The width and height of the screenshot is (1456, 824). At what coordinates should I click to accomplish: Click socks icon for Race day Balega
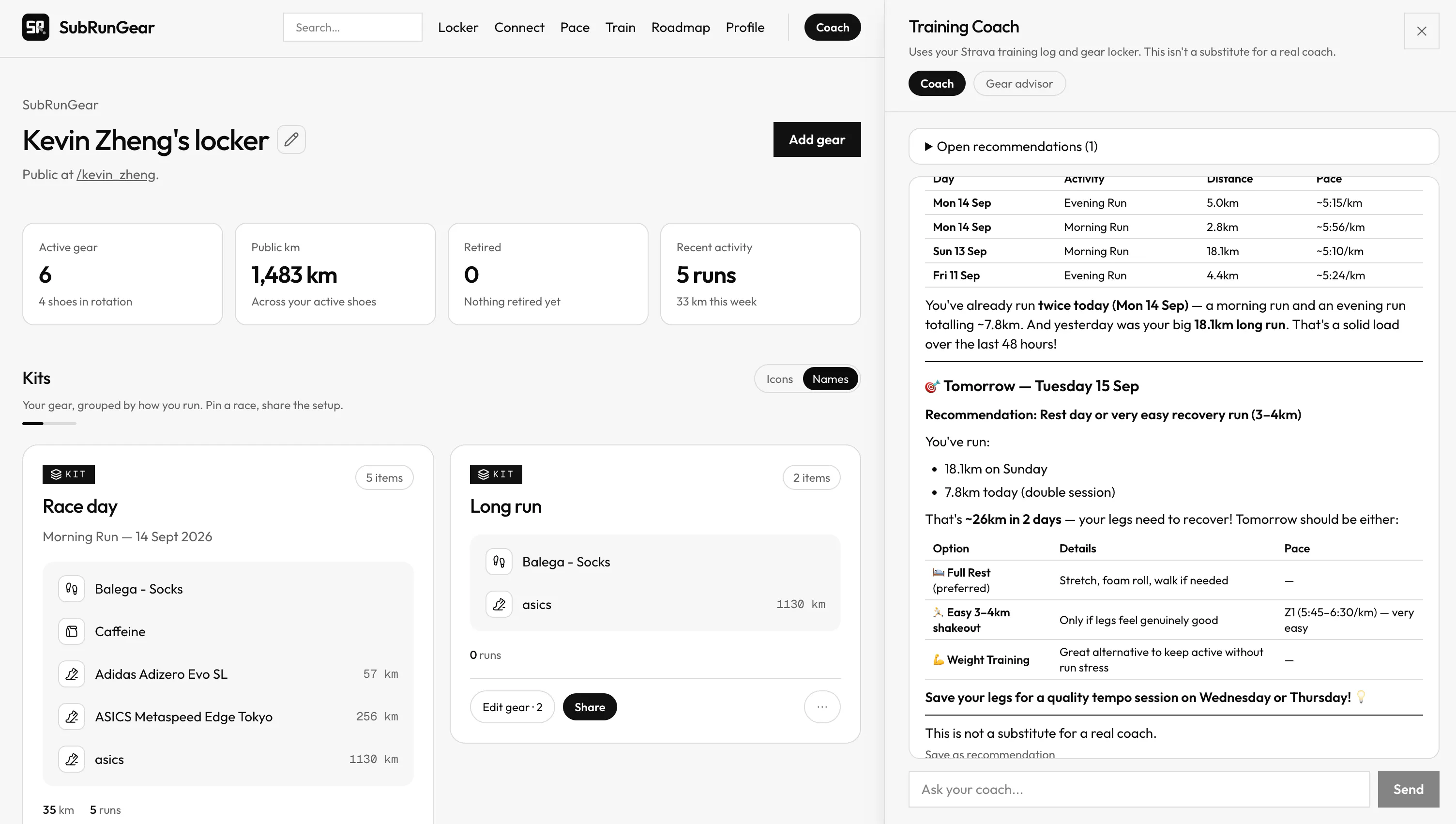point(72,589)
